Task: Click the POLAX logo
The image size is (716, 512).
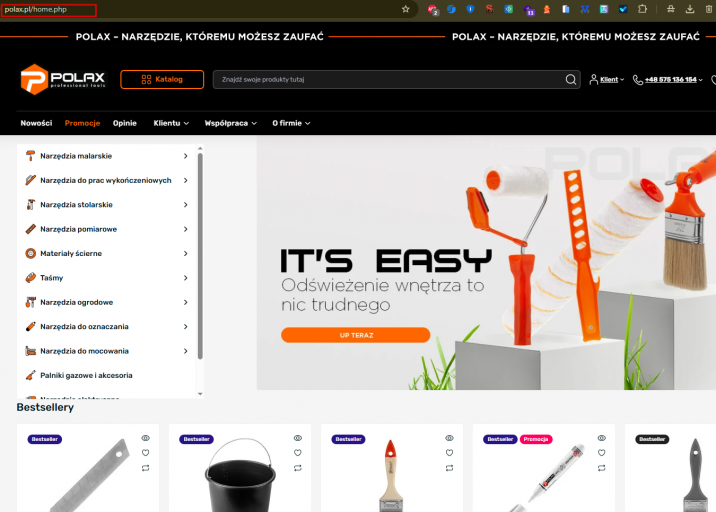Action: pos(63,79)
